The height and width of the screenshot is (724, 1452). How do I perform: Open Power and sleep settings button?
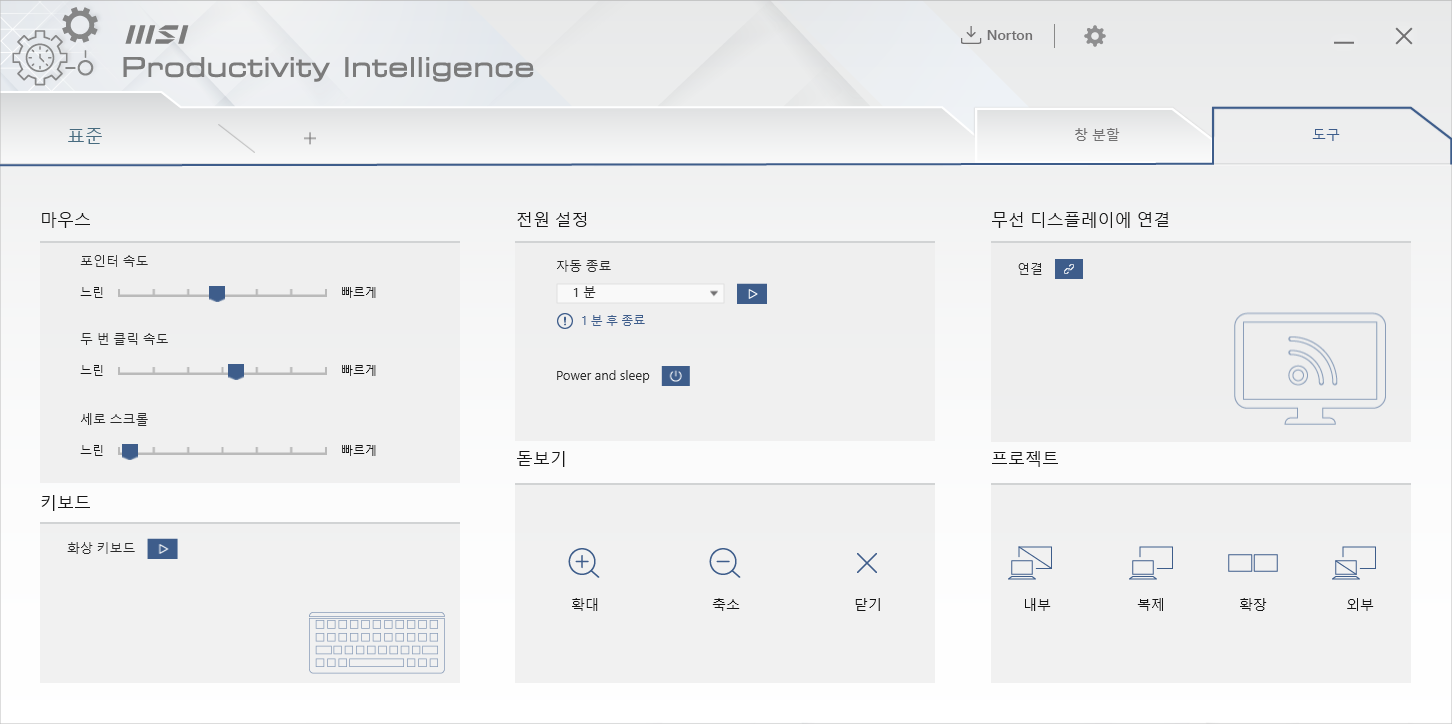(676, 376)
